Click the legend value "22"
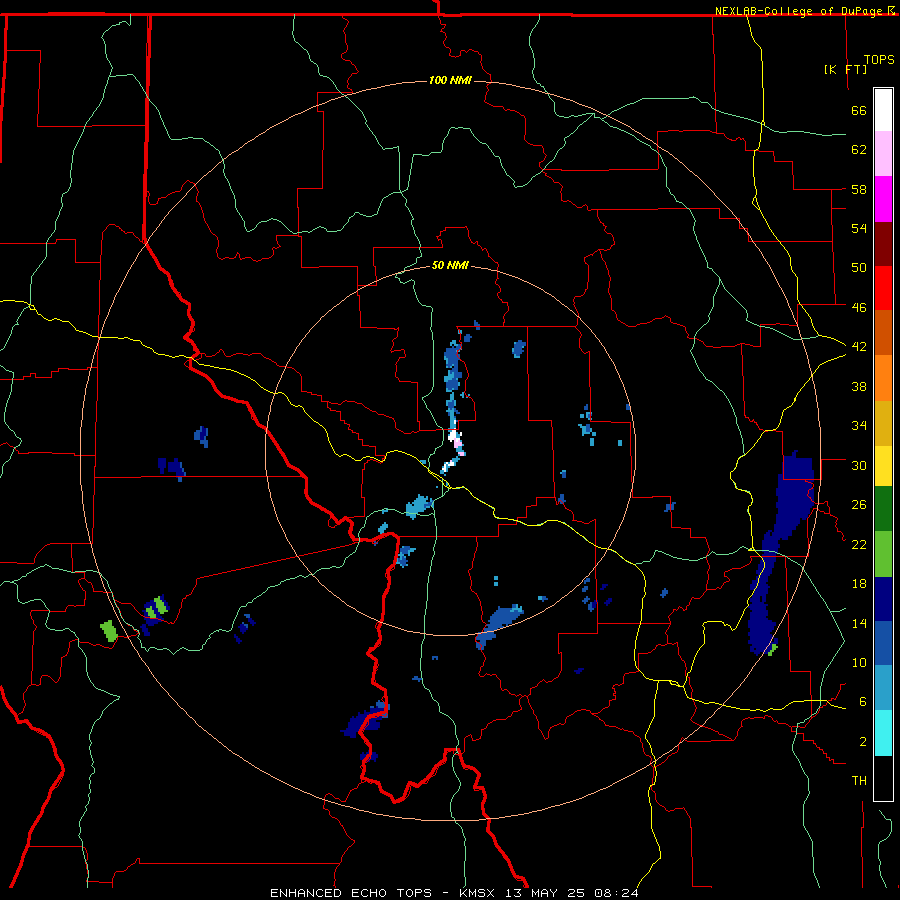This screenshot has width=900, height=900. tap(859, 544)
